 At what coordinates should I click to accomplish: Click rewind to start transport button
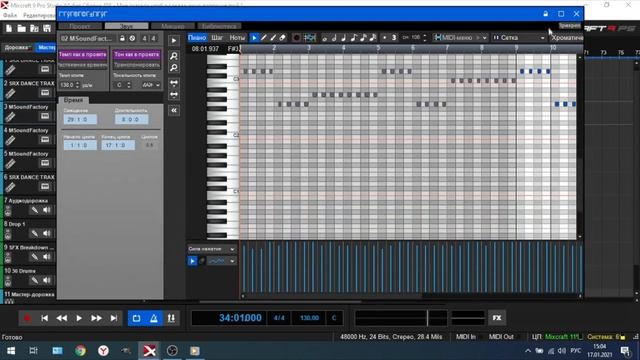(x=44, y=318)
